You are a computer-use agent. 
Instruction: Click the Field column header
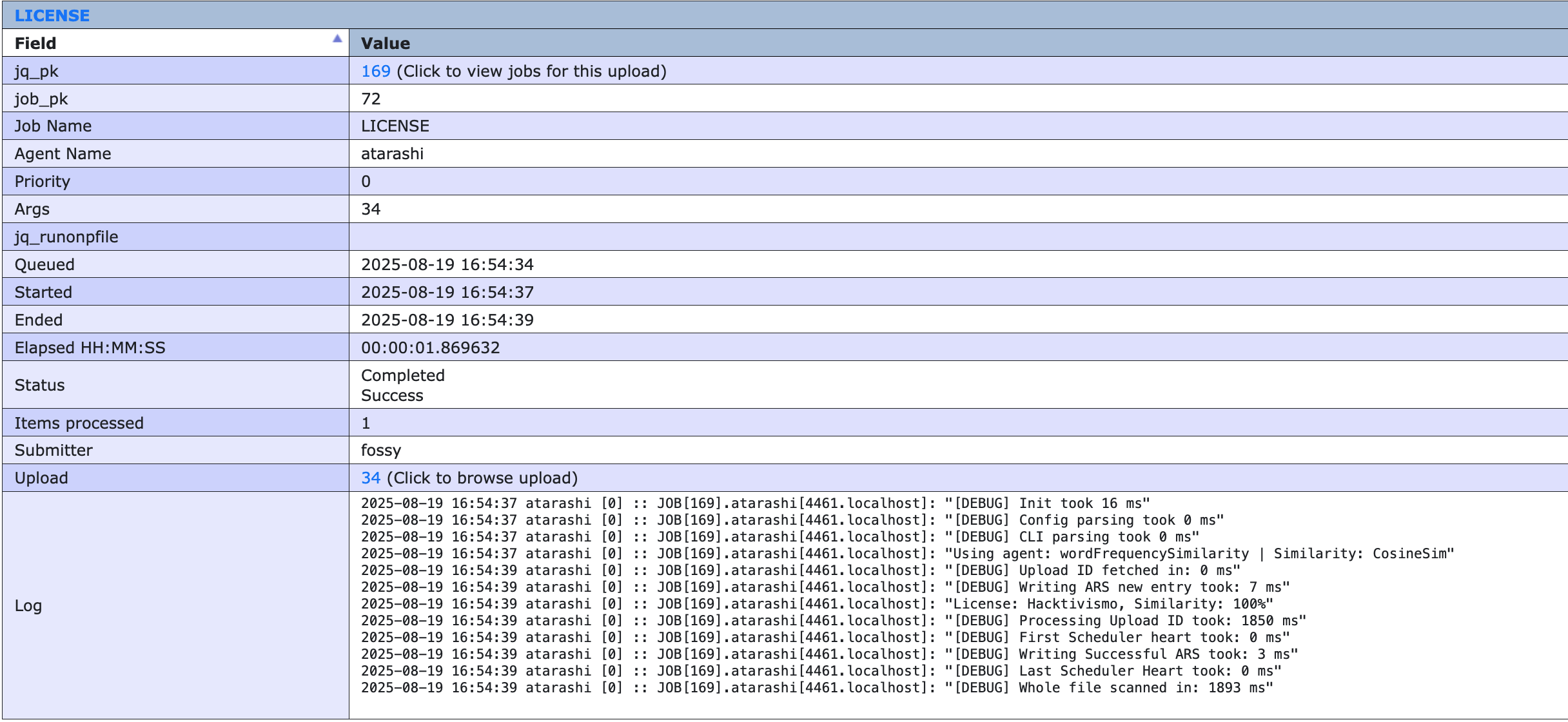(x=175, y=43)
